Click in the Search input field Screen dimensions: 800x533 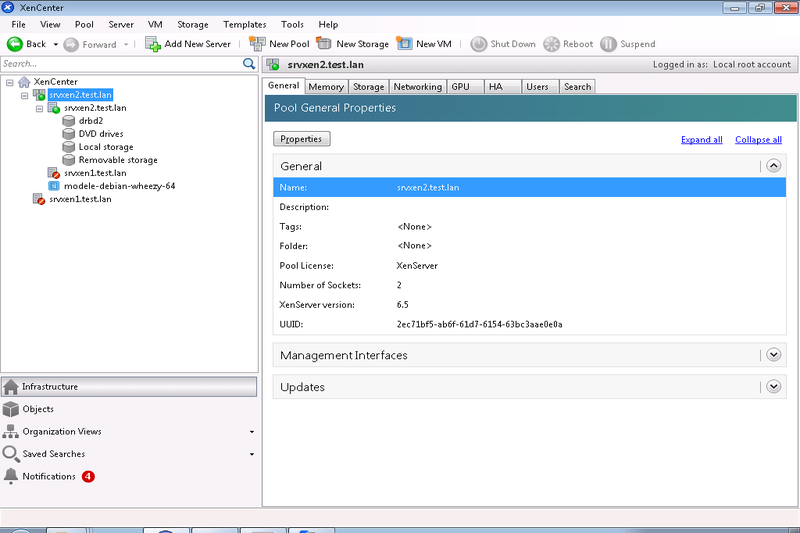pos(121,64)
